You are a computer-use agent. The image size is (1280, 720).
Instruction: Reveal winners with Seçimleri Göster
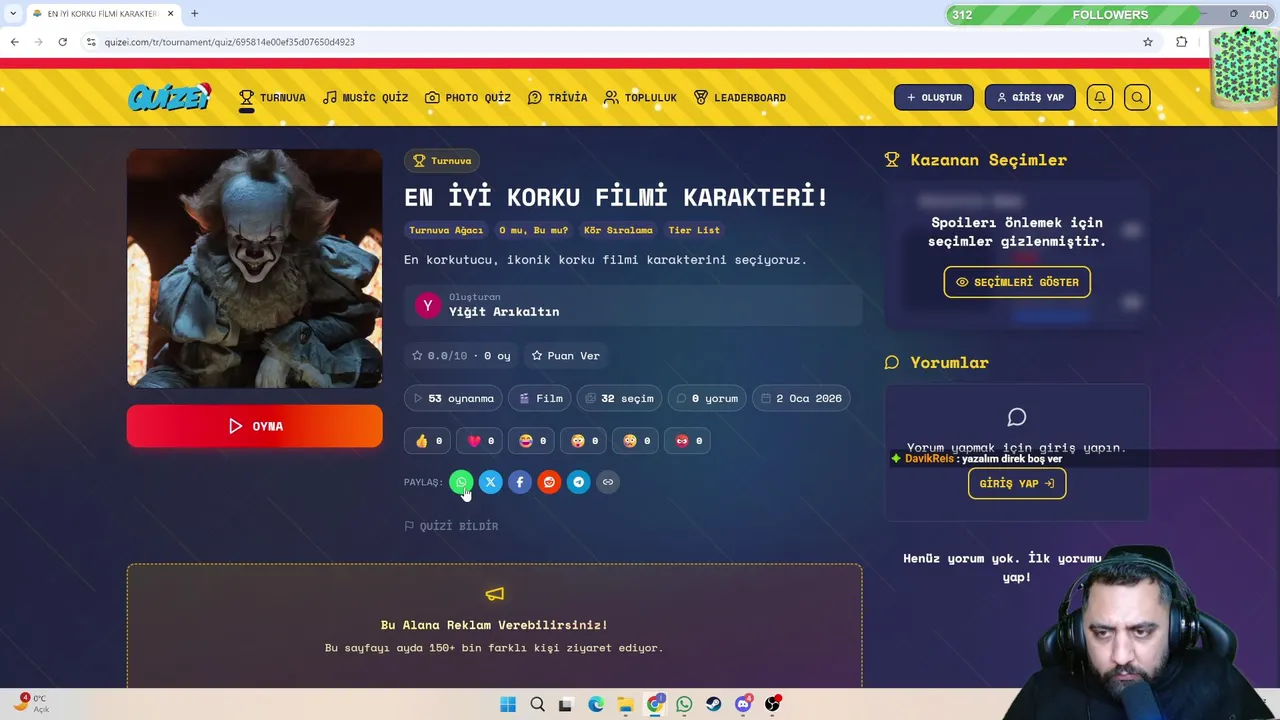(x=1017, y=282)
